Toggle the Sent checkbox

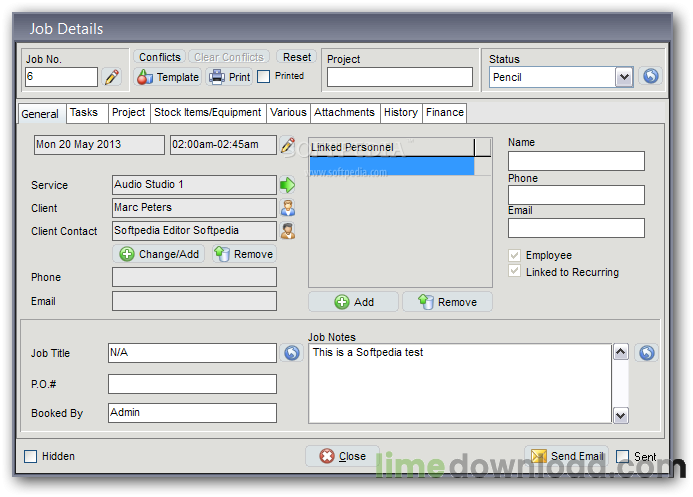pyautogui.click(x=622, y=456)
